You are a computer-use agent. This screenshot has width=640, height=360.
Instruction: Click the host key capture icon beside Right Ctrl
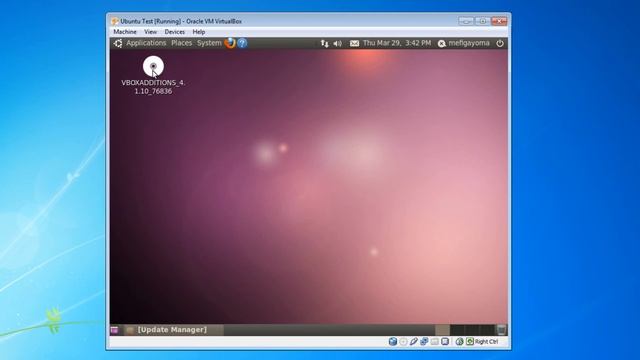click(470, 341)
